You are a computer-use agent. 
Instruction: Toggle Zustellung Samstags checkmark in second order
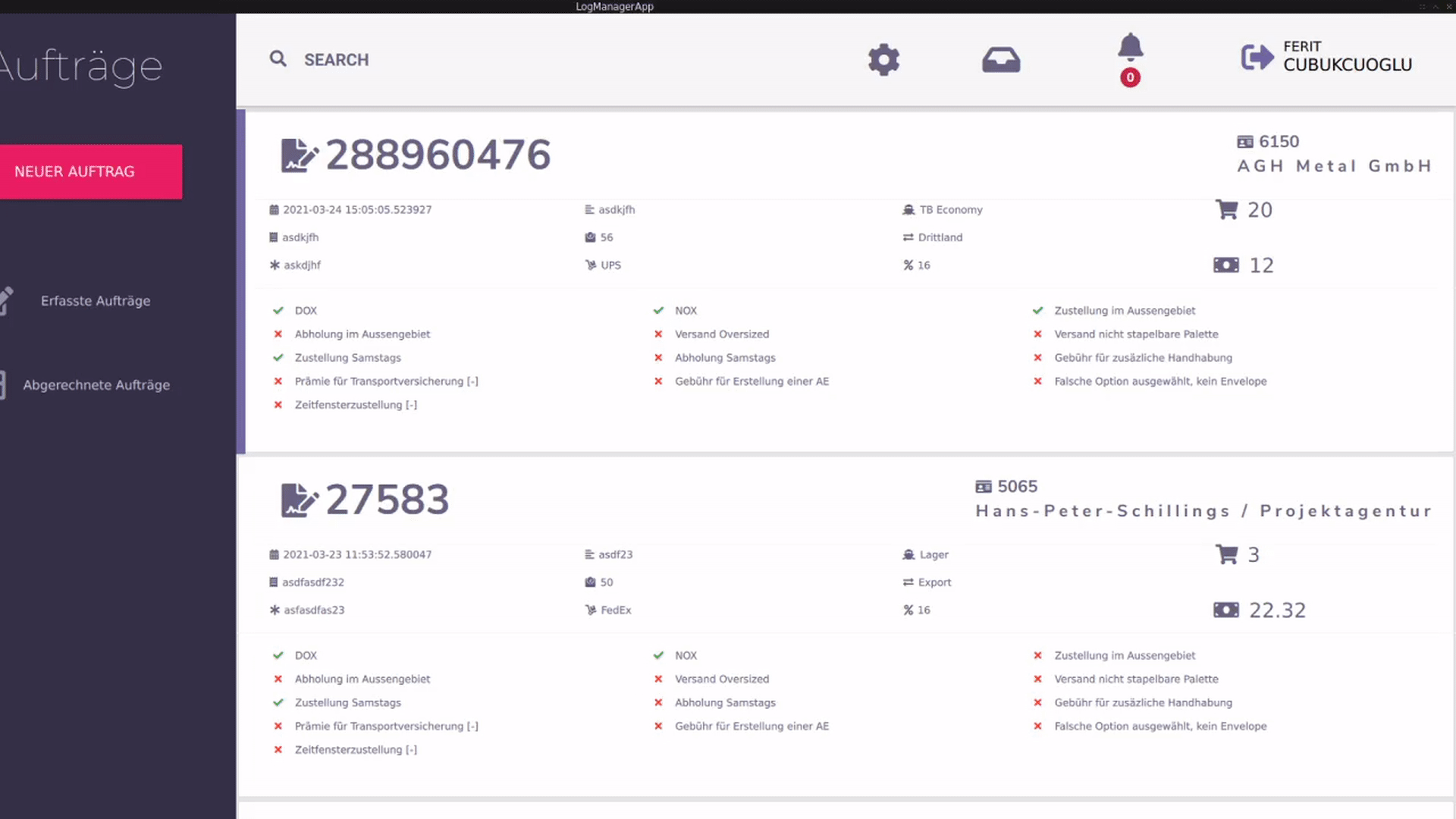(278, 703)
